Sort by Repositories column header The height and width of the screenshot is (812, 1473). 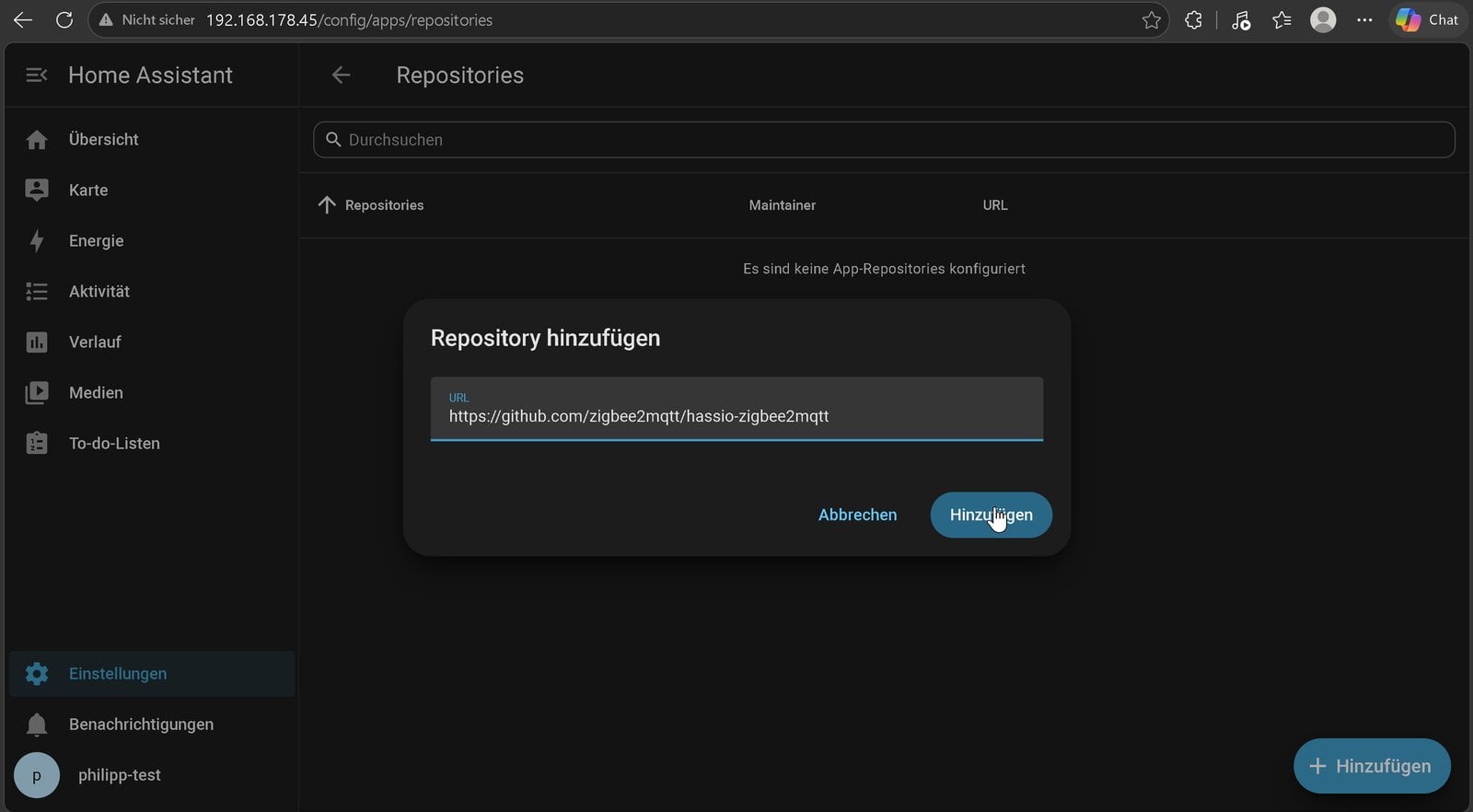click(384, 205)
